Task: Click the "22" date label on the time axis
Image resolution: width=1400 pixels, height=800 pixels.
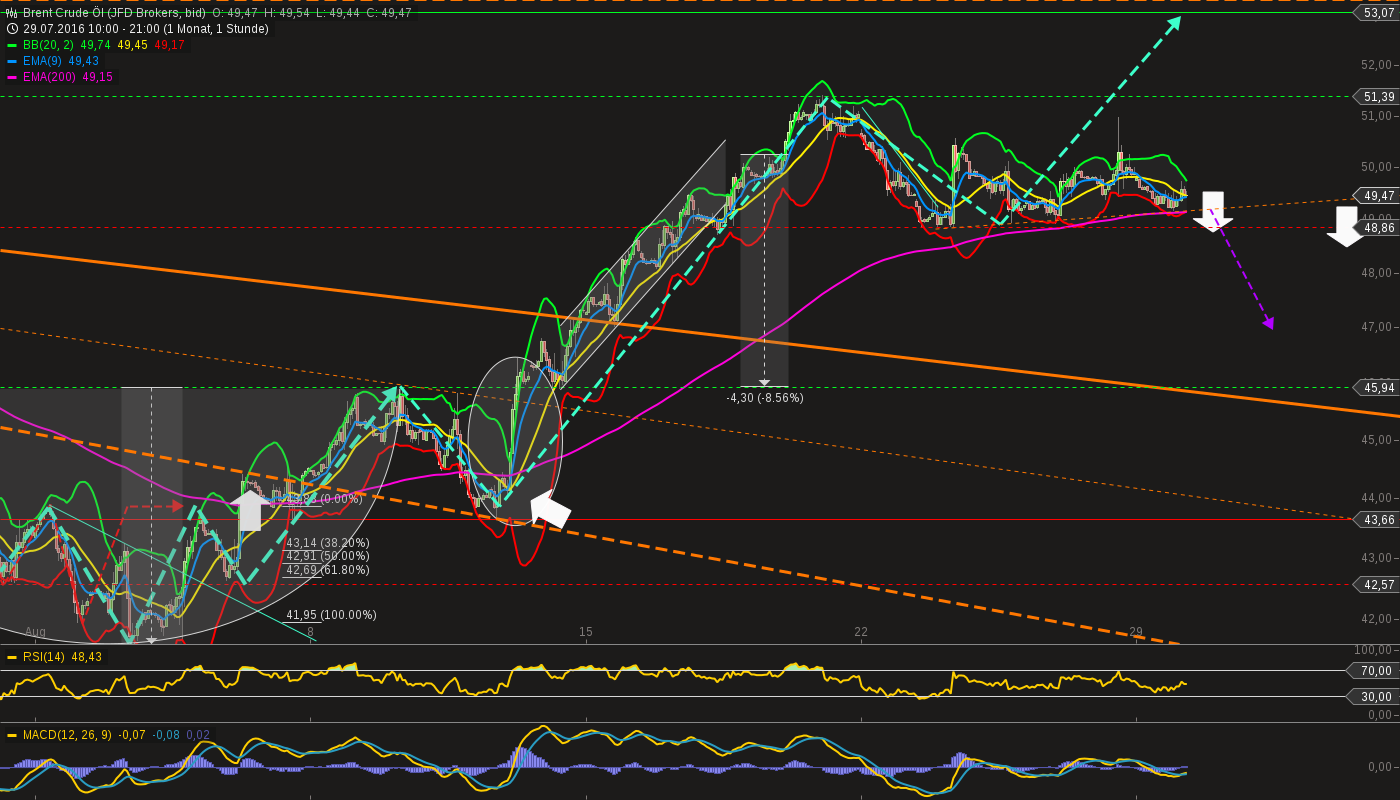Action: tap(861, 632)
